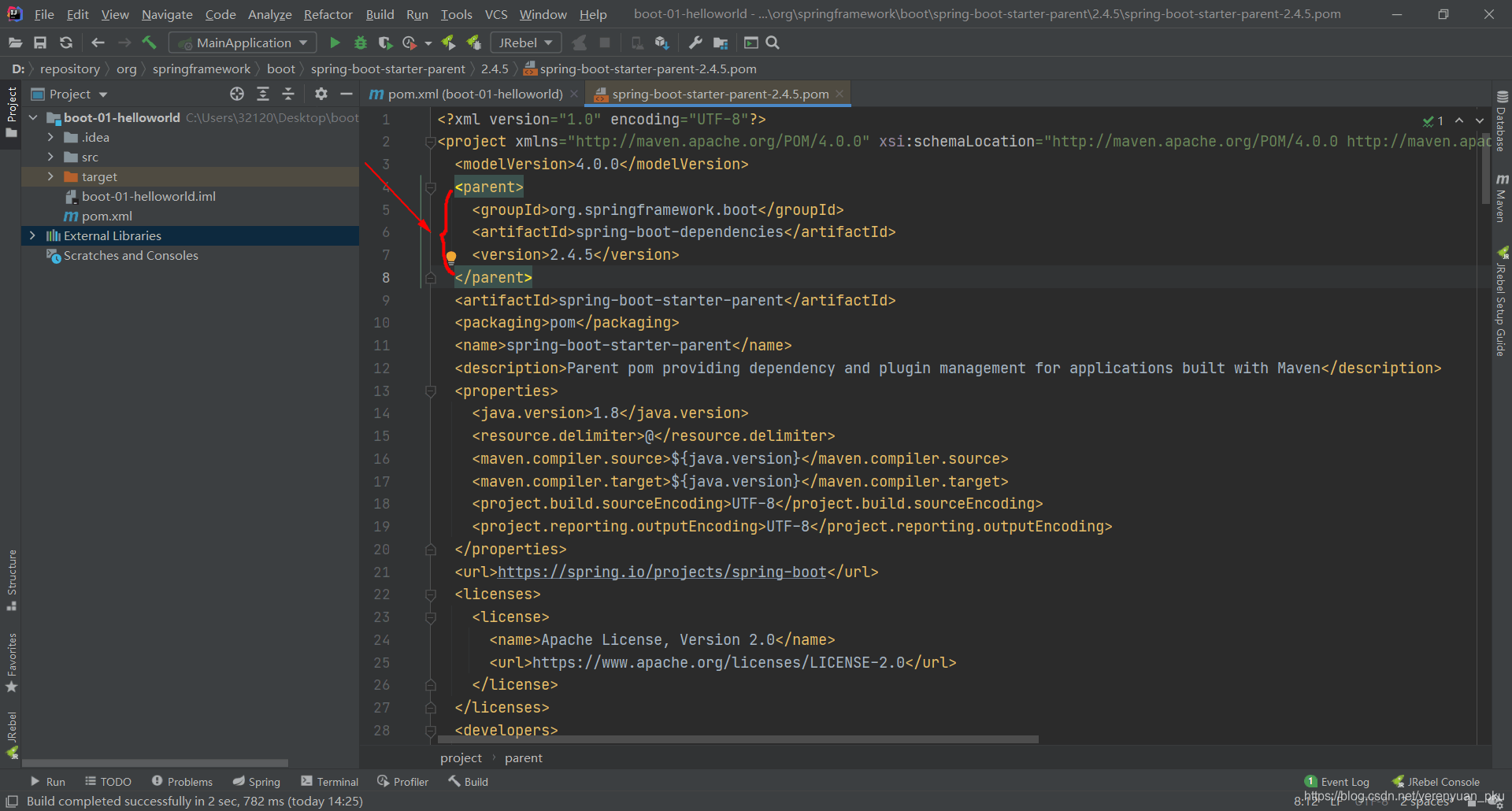Click the Search Everywhere magnifier icon
1512x811 pixels.
[x=773, y=43]
